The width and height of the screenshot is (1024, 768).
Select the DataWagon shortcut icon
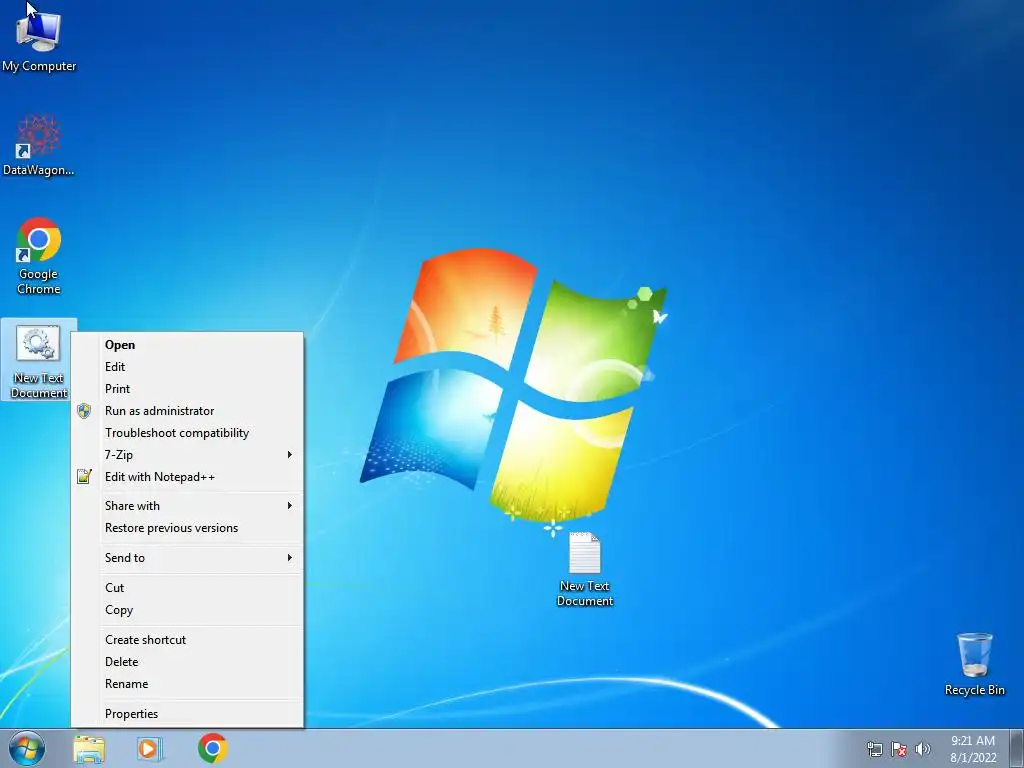[x=39, y=145]
